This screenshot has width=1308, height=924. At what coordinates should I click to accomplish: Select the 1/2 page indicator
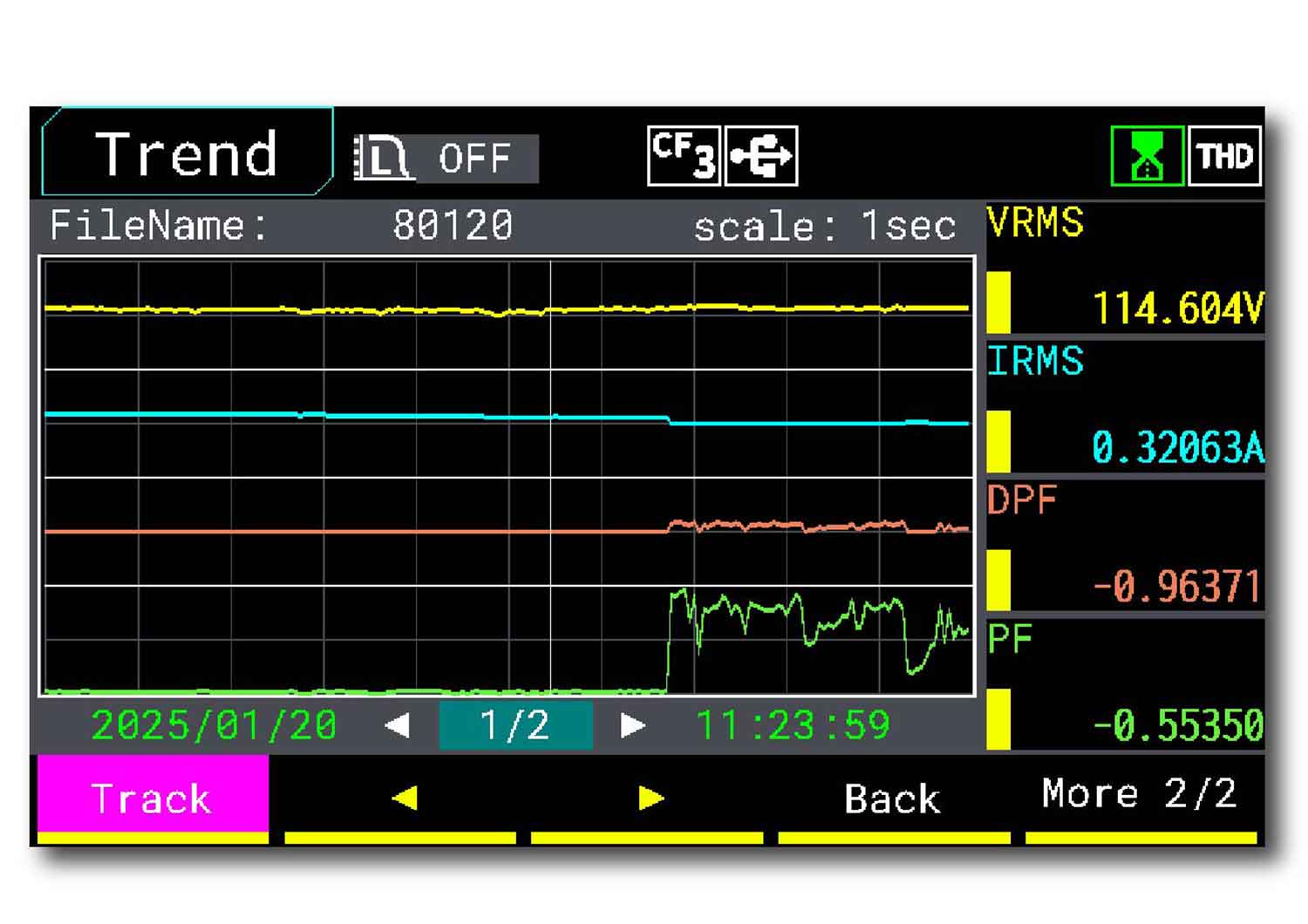pos(515,725)
